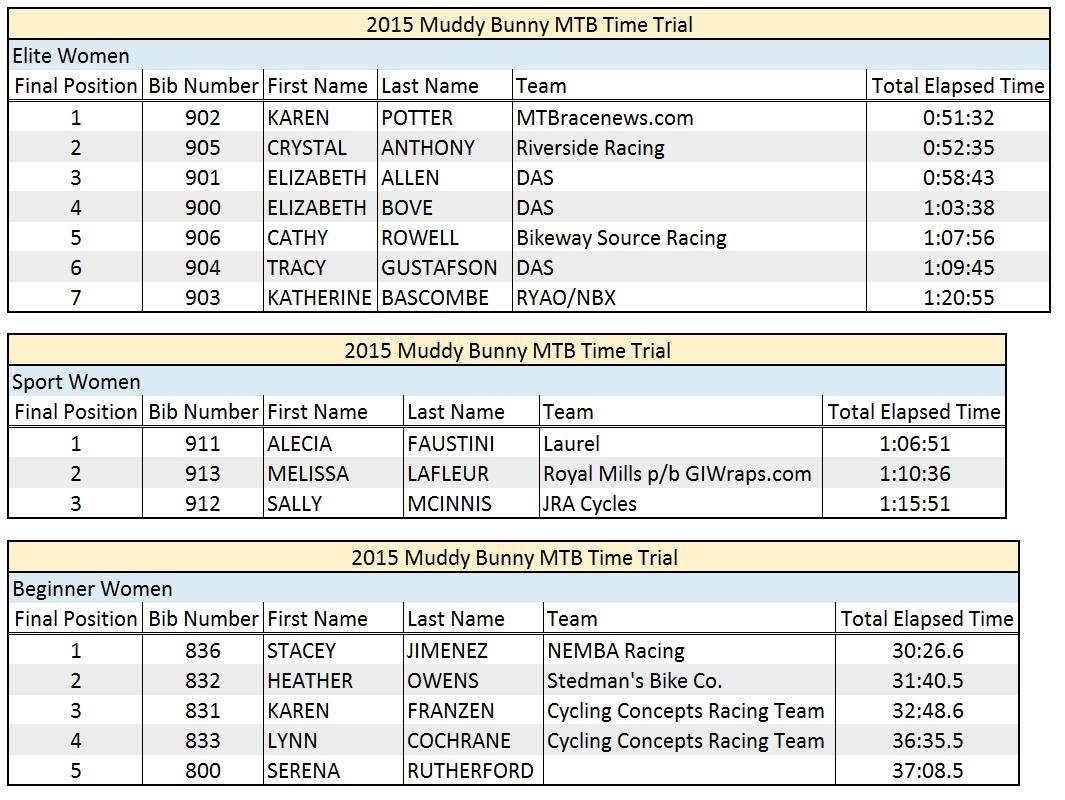Image resolution: width=1065 pixels, height=800 pixels.
Task: Select bib number 836 cell
Action: point(203,651)
